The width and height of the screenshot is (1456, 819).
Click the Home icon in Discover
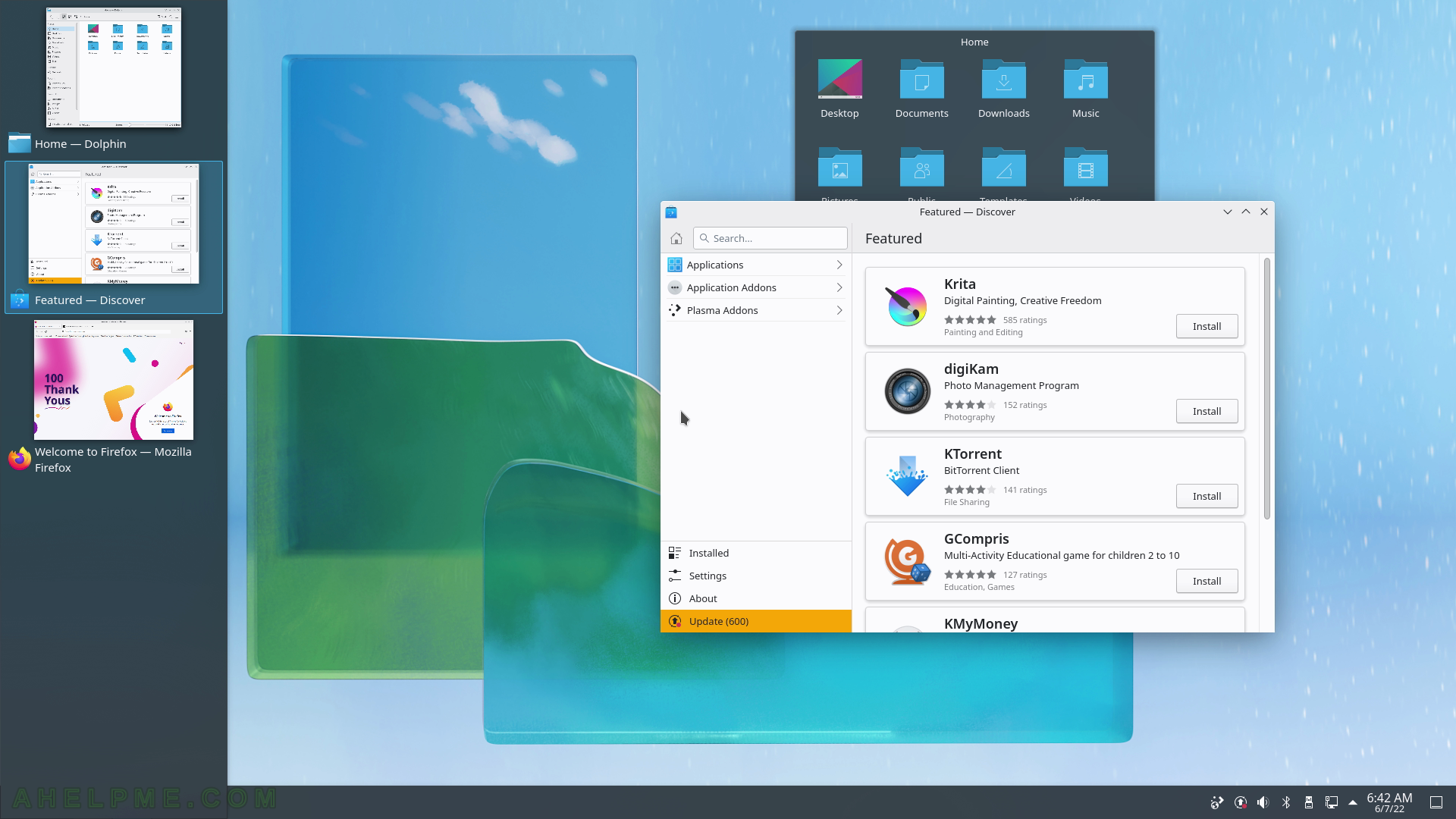coord(676,238)
